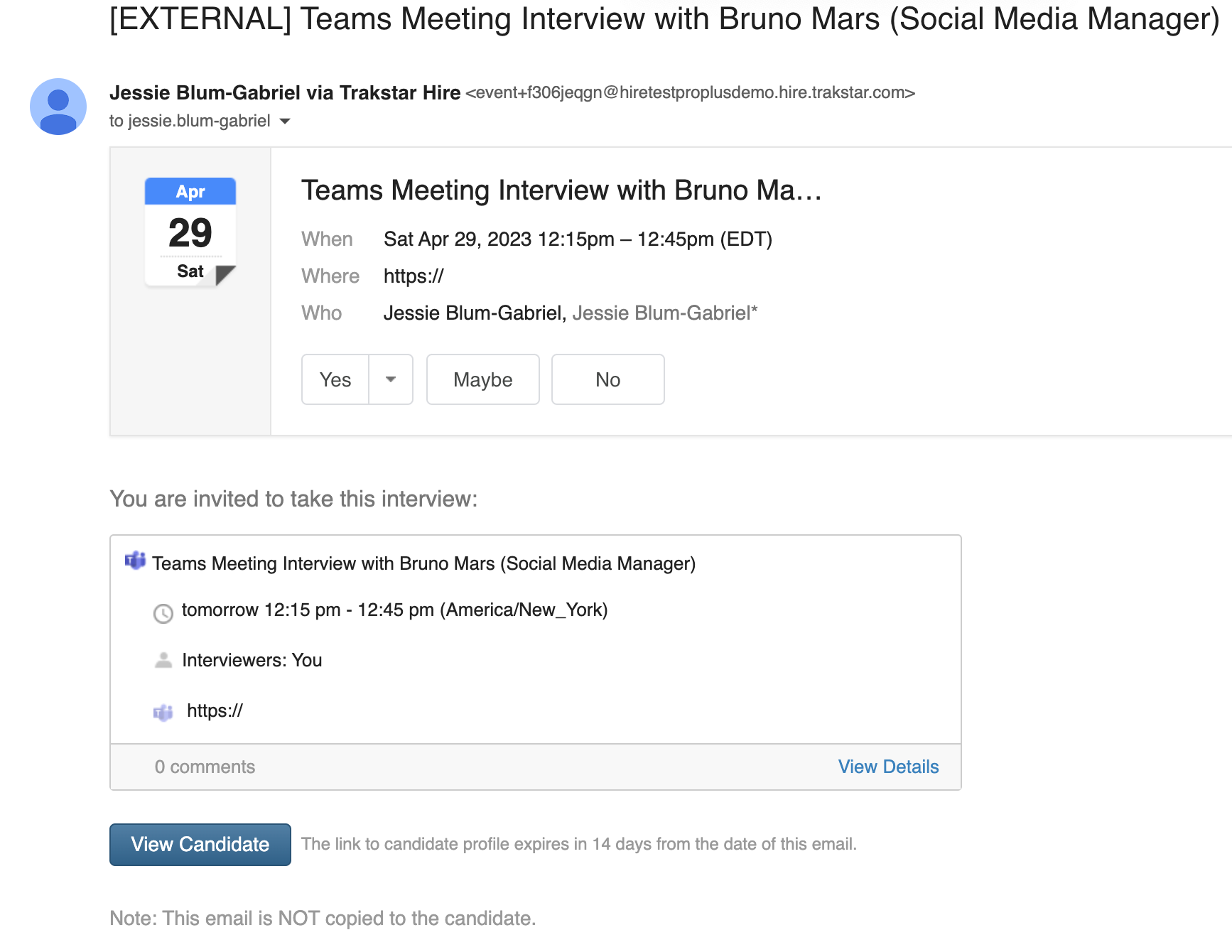Click the Apr 29 calendar date icon
Image resolution: width=1232 pixels, height=952 pixels.
pyautogui.click(x=190, y=232)
